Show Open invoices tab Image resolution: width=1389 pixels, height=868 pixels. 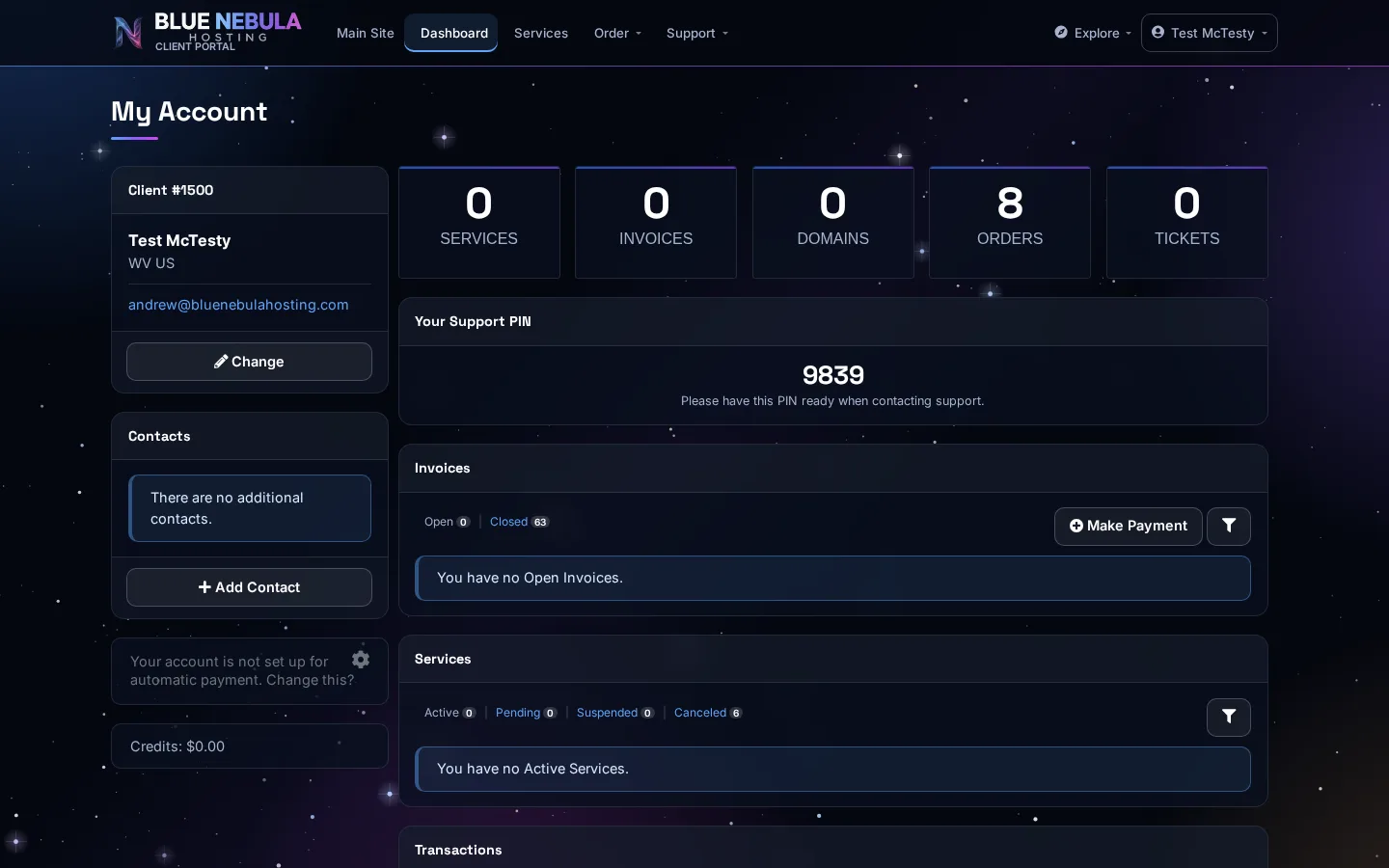447,522
